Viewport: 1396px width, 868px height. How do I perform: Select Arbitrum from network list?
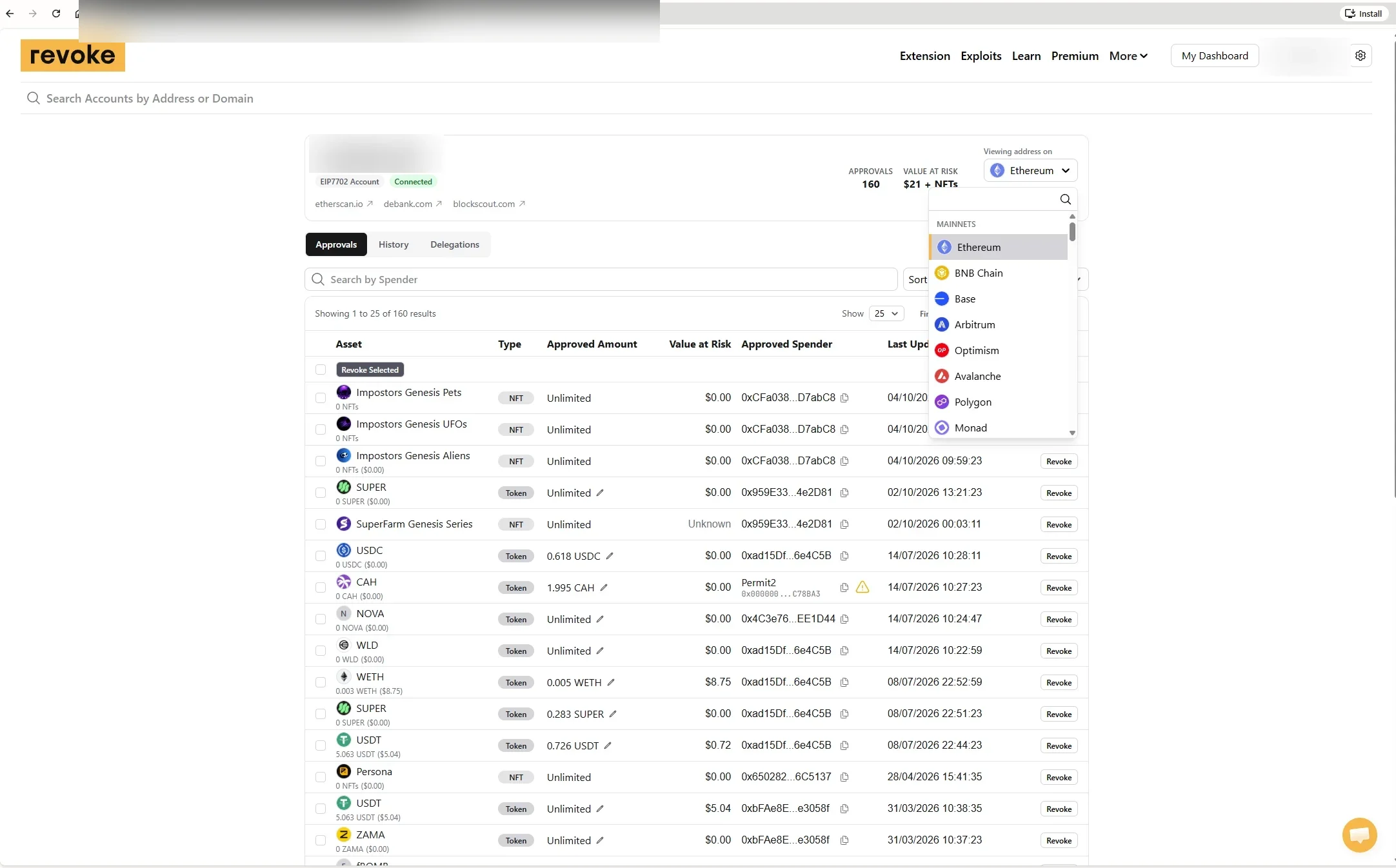pos(999,324)
